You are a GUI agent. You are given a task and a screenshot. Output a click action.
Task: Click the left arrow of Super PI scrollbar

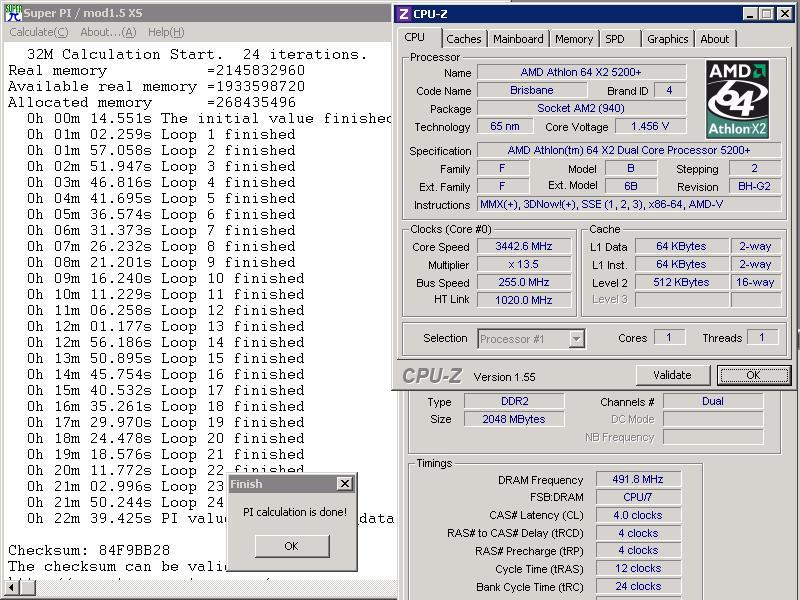point(11,587)
